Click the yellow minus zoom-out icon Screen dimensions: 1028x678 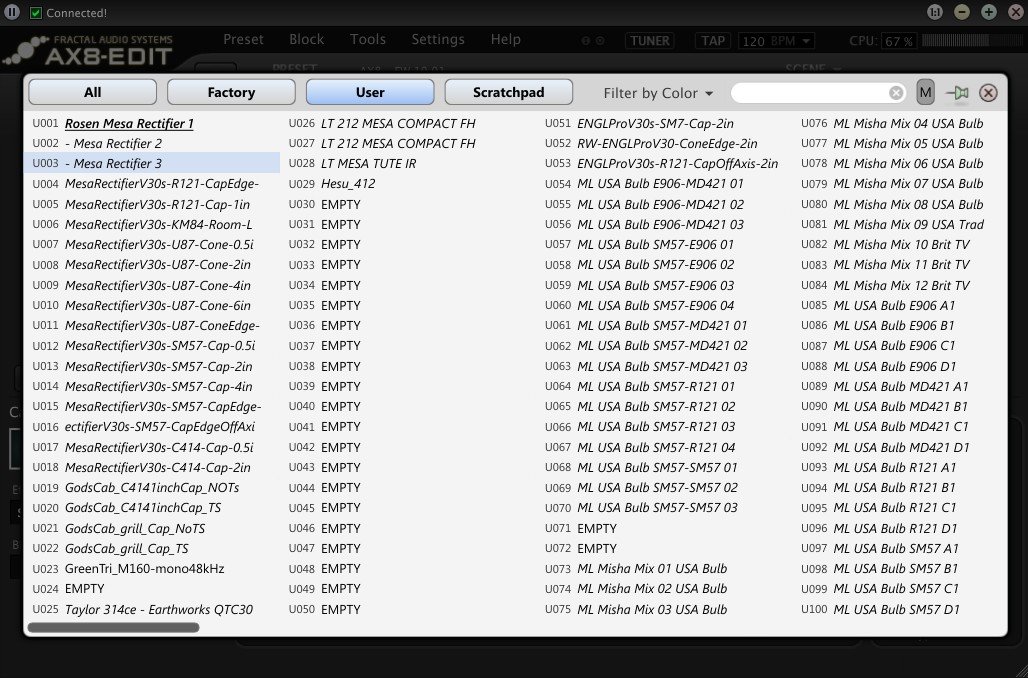962,12
